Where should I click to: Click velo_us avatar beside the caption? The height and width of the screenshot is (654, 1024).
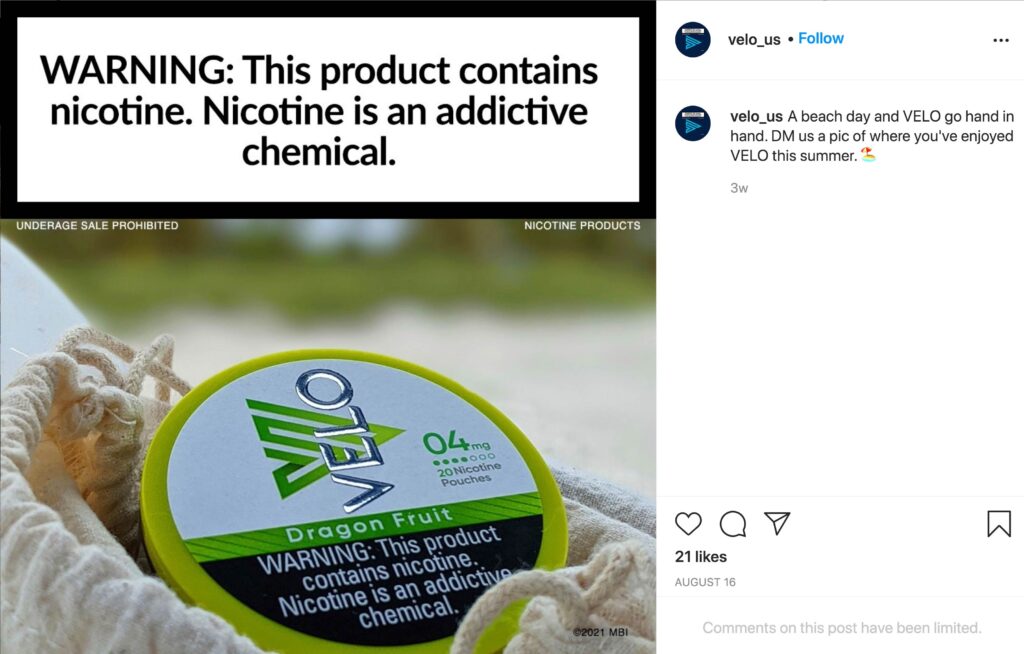692,123
